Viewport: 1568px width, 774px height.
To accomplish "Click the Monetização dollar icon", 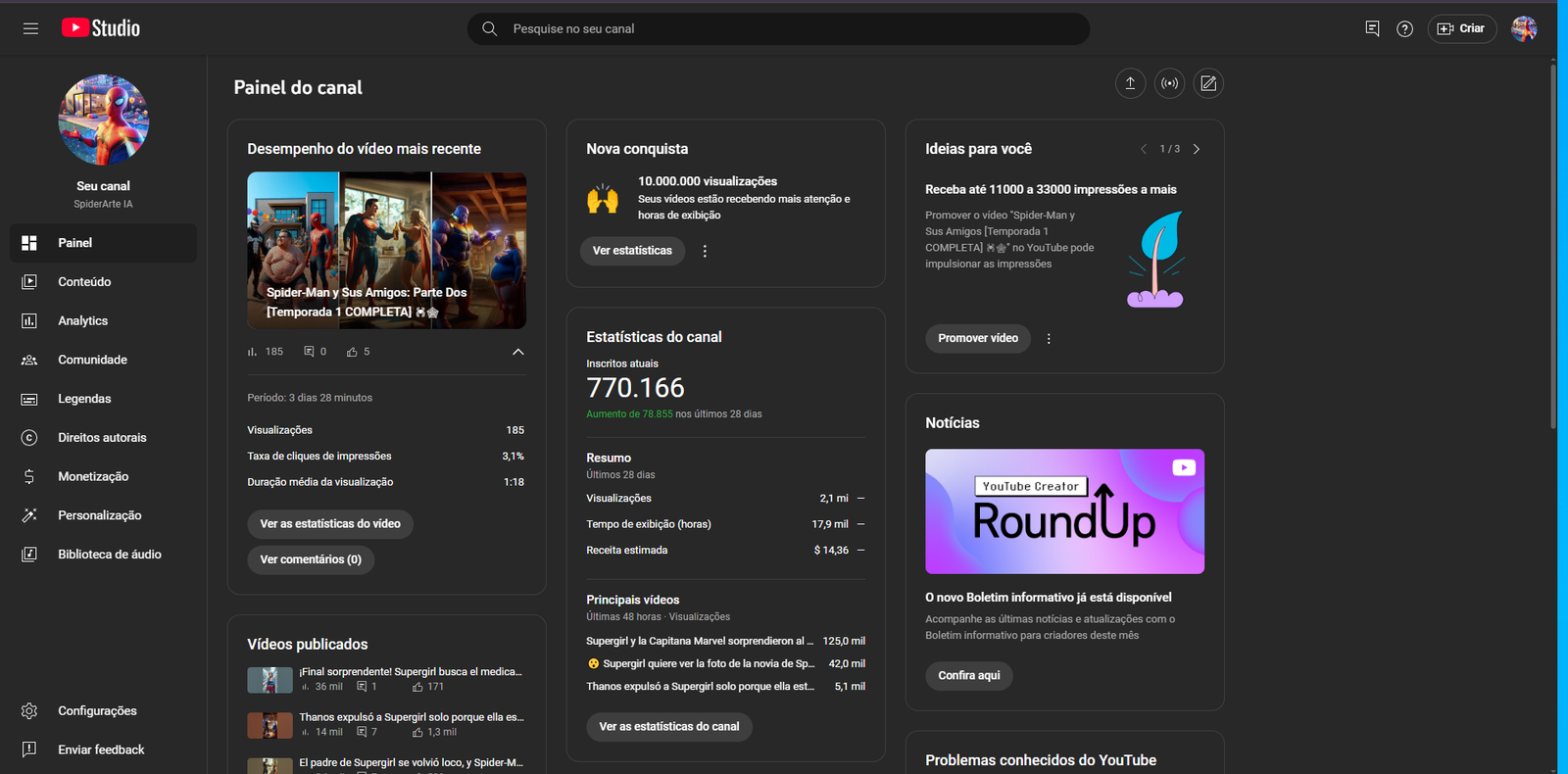I will point(29,476).
